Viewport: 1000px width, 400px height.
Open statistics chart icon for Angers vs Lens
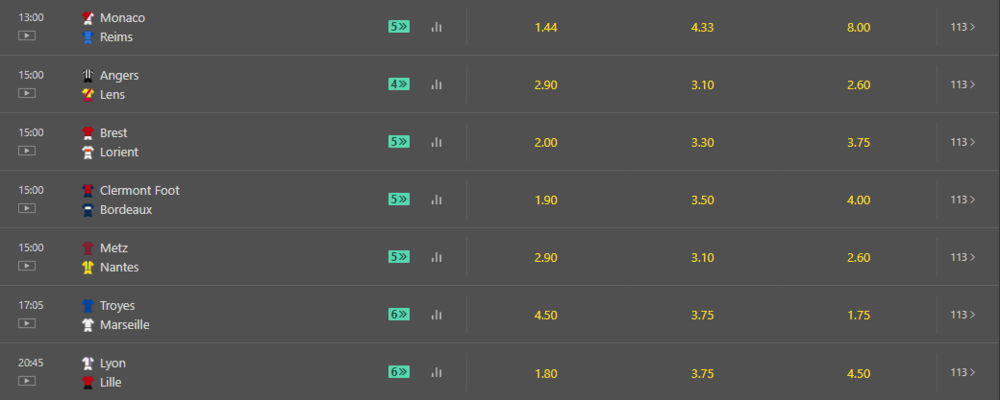pyautogui.click(x=436, y=84)
